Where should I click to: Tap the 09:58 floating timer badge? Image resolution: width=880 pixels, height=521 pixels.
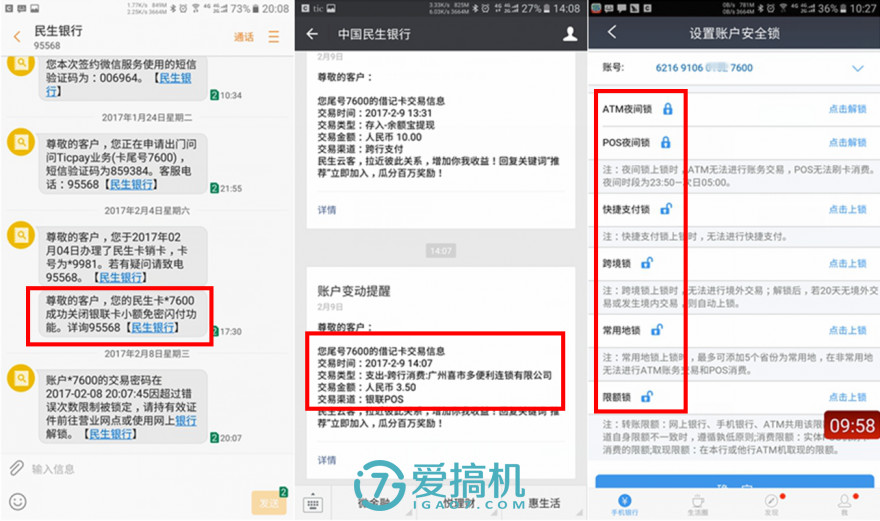coord(851,426)
